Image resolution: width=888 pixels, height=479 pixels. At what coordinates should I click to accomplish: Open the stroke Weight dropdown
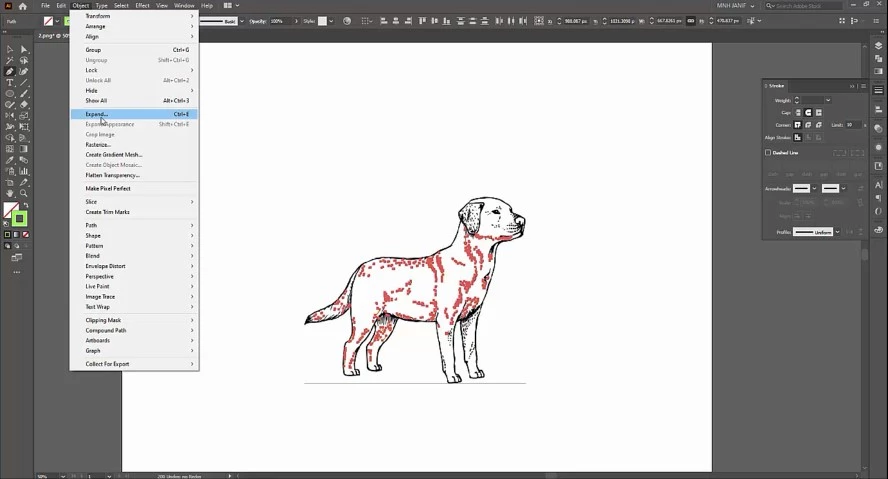pos(828,100)
